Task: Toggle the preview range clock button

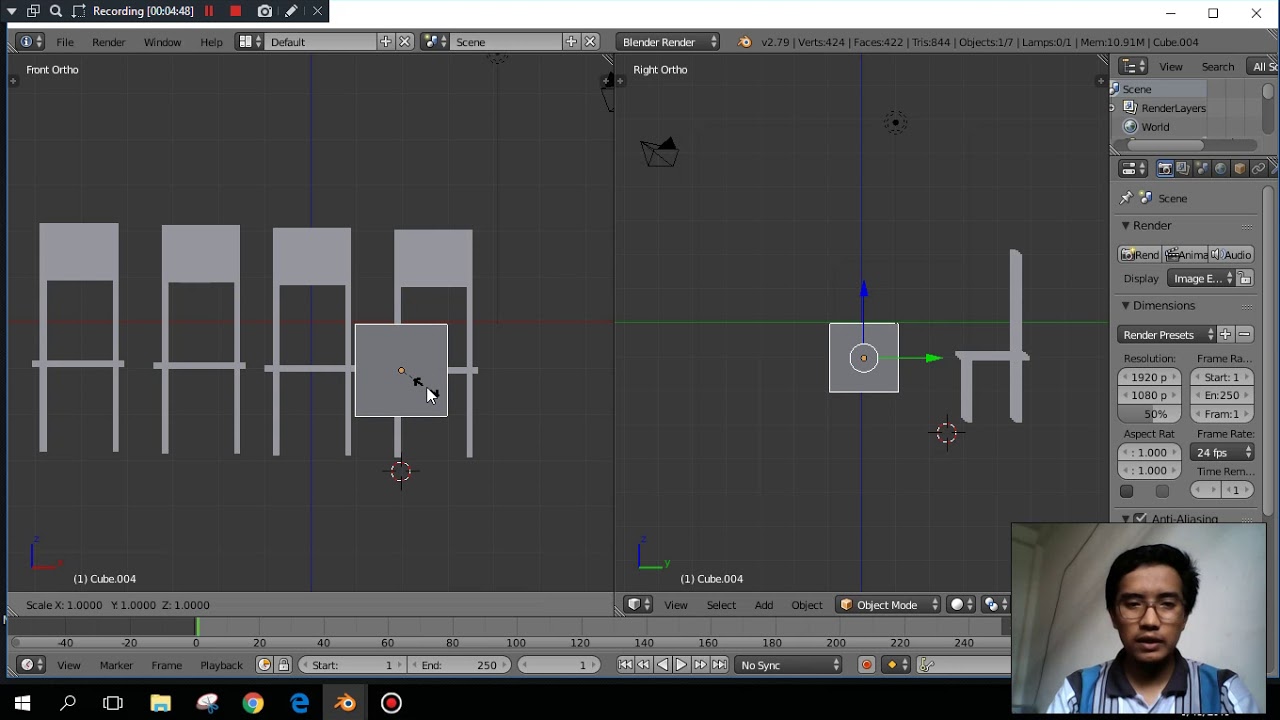Action: (x=264, y=665)
